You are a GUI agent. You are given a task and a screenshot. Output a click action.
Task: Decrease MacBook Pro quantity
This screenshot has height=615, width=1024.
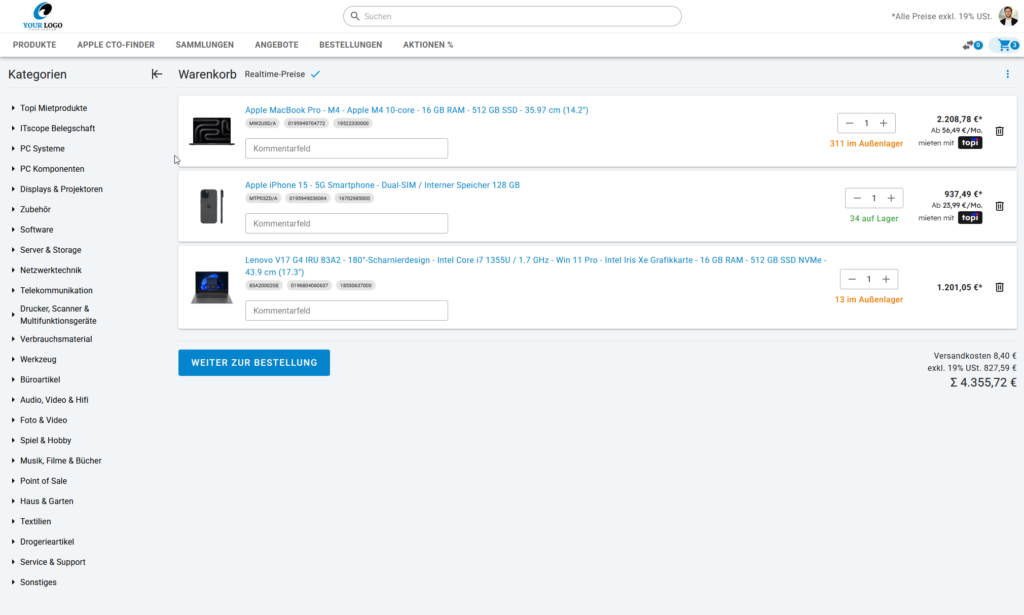tap(849, 123)
